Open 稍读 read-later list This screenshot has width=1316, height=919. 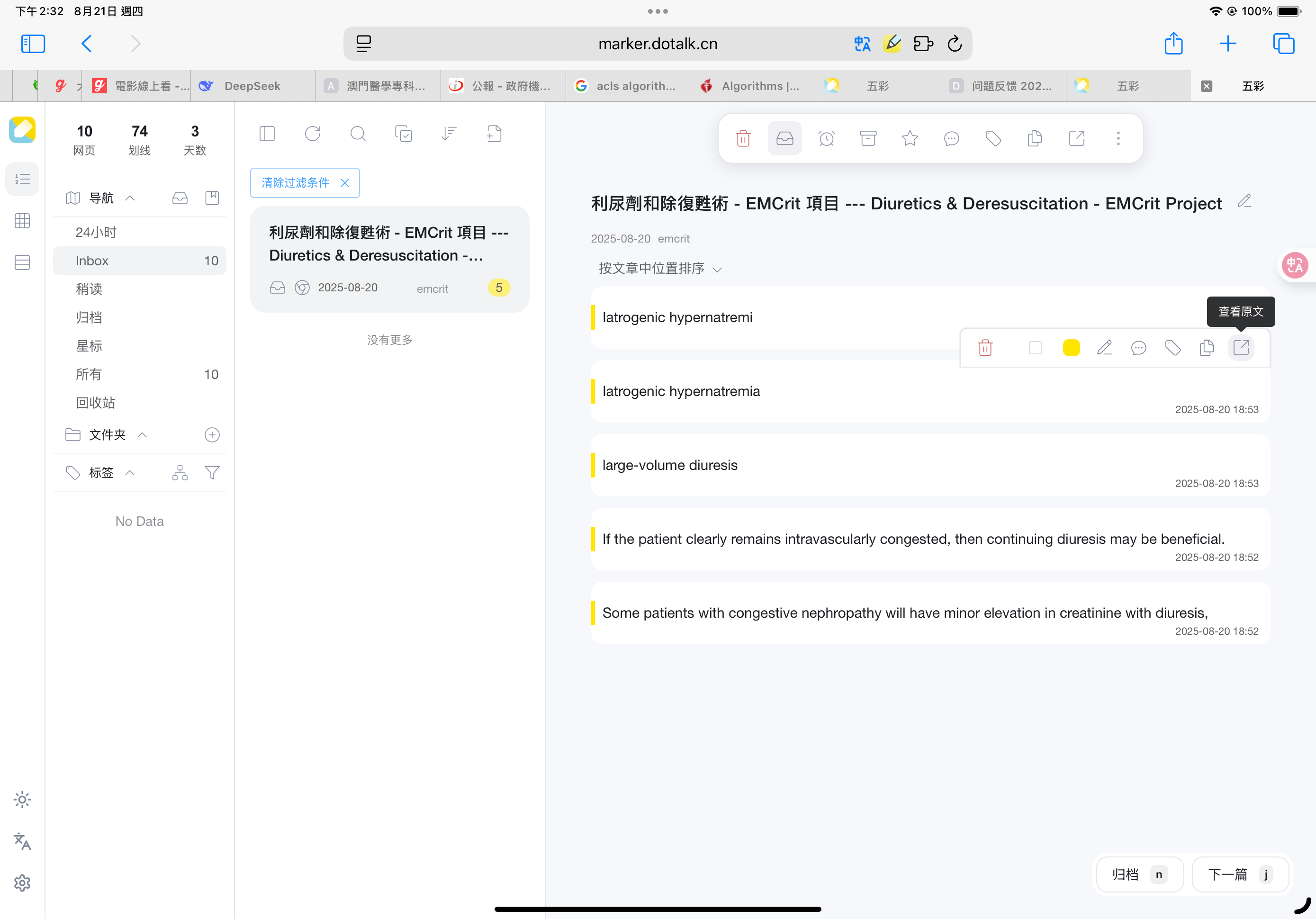click(140, 289)
